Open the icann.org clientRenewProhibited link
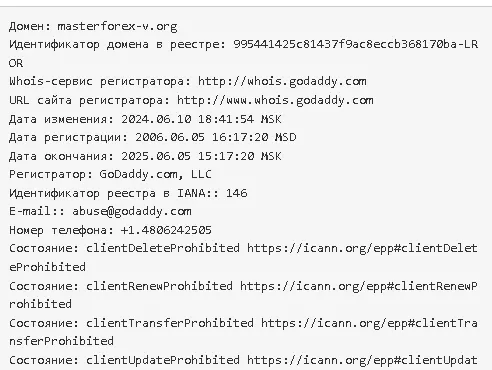This screenshot has height=370, width=492. point(359,286)
